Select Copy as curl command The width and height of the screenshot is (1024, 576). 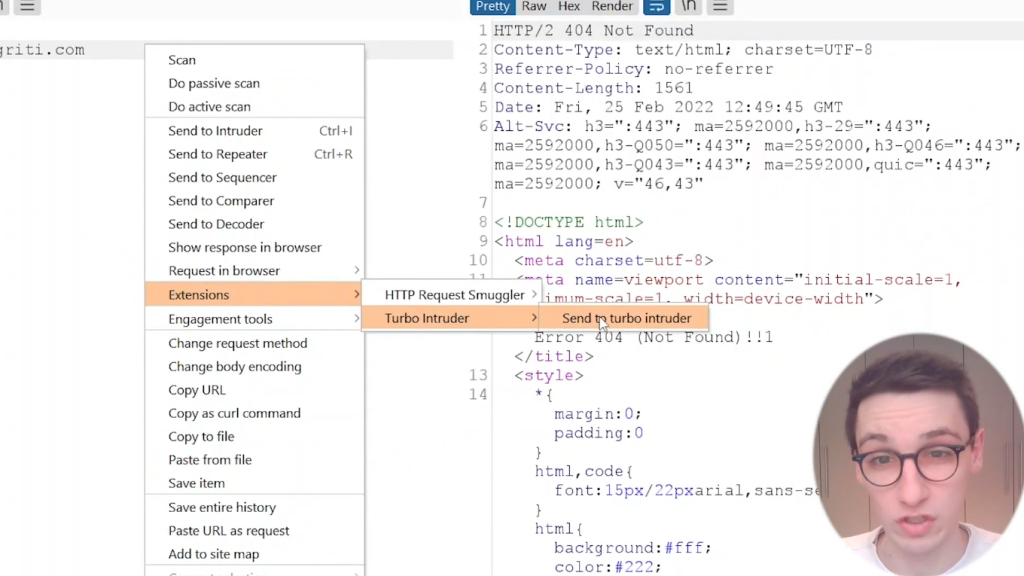(x=255, y=413)
